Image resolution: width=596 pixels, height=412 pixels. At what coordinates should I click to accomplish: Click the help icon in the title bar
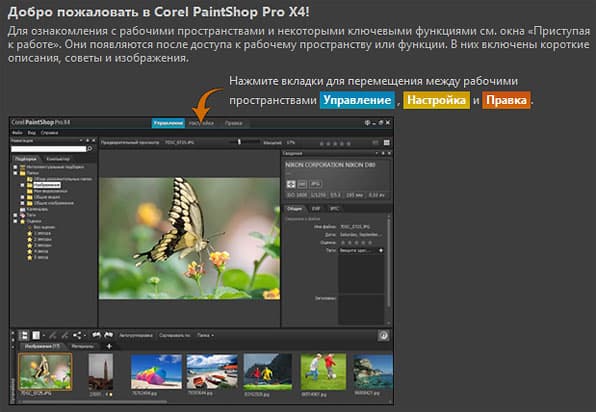367,123
